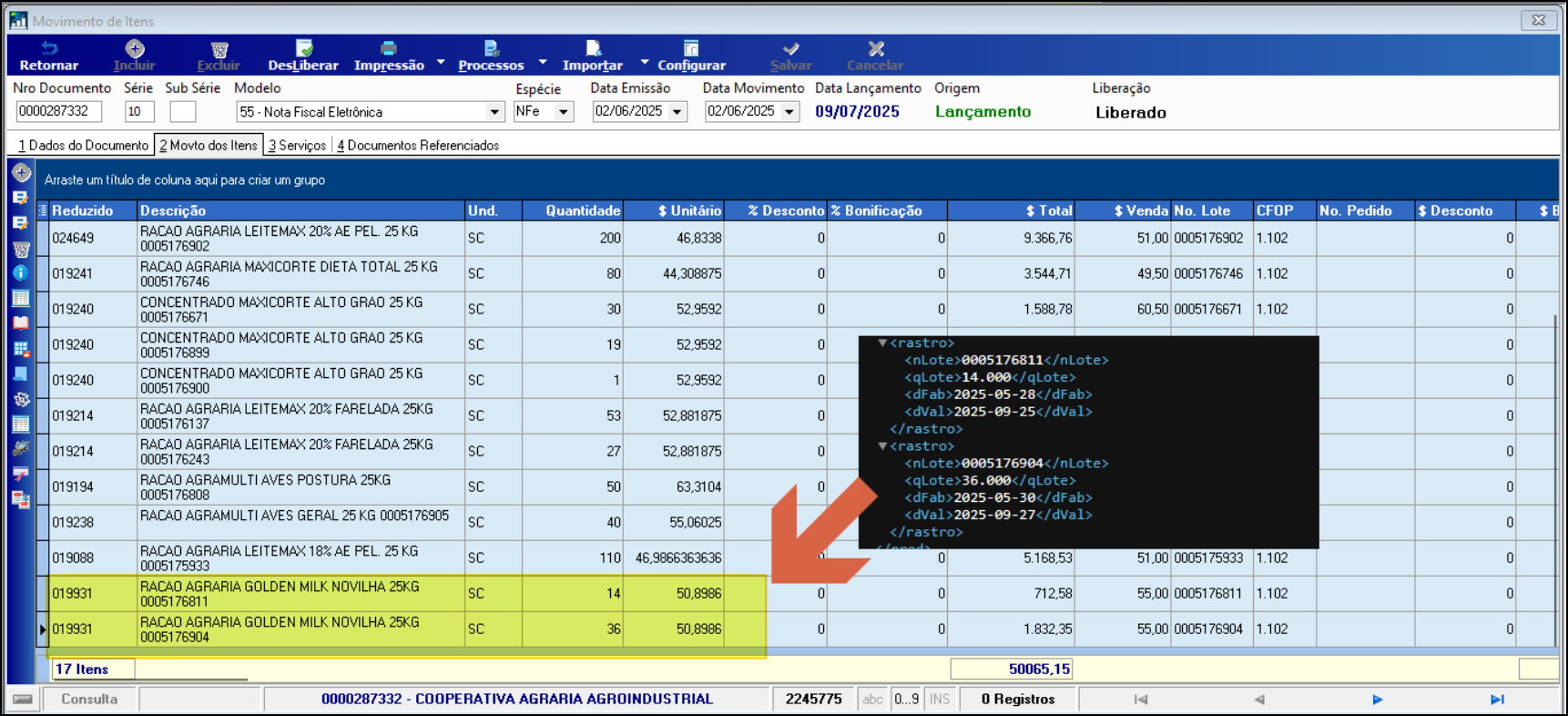Click the empty Sub Série field
This screenshot has width=1568, height=716.
tap(182, 112)
